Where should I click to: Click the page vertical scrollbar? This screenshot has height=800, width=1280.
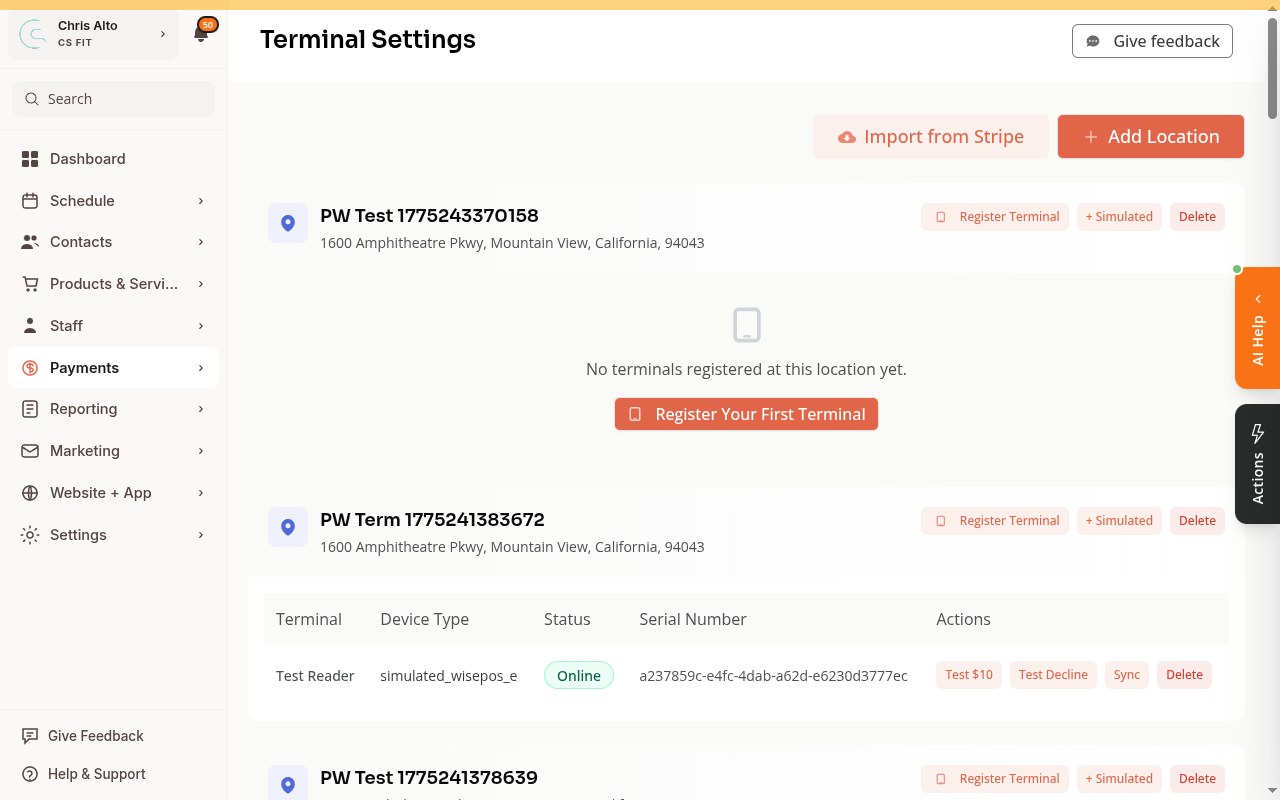tap(1273, 68)
